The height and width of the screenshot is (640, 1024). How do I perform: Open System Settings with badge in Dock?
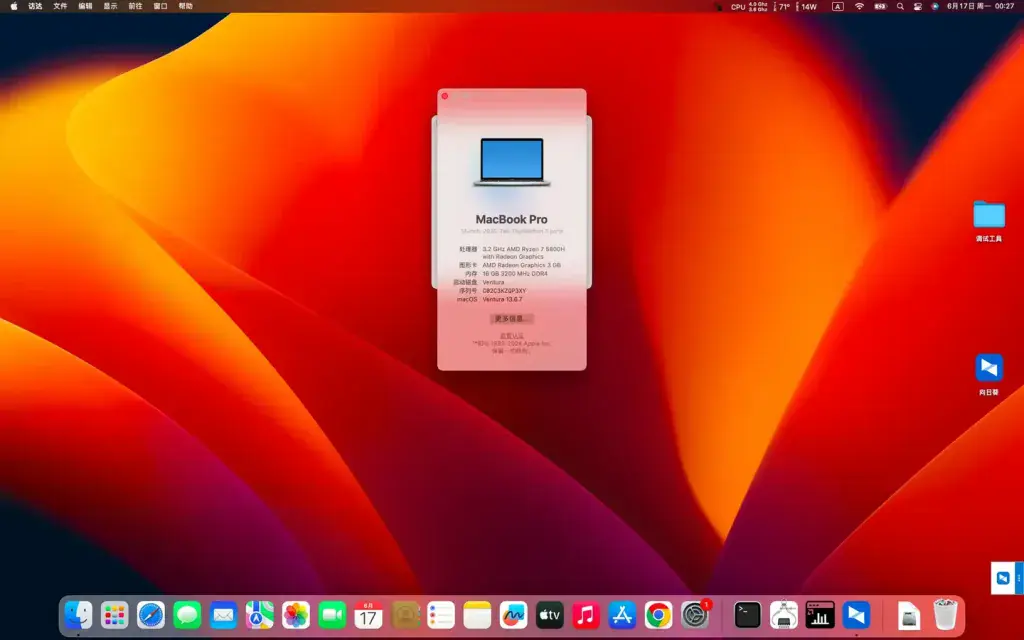point(695,615)
